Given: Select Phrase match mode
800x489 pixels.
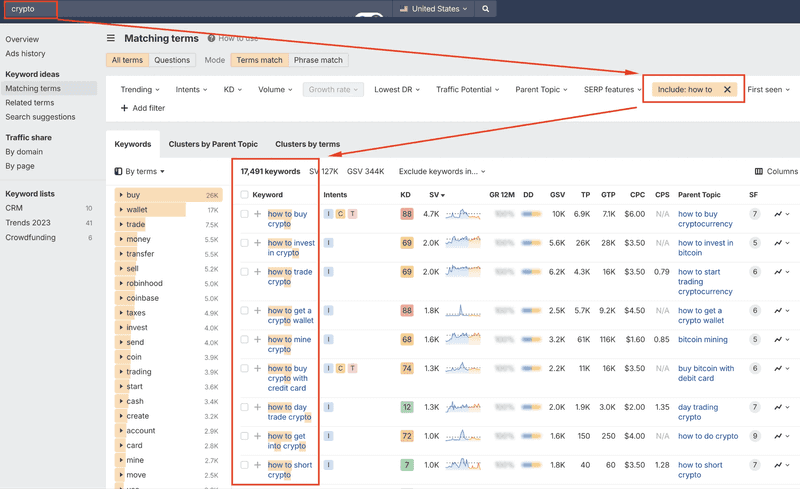Looking at the screenshot, I should [x=318, y=60].
